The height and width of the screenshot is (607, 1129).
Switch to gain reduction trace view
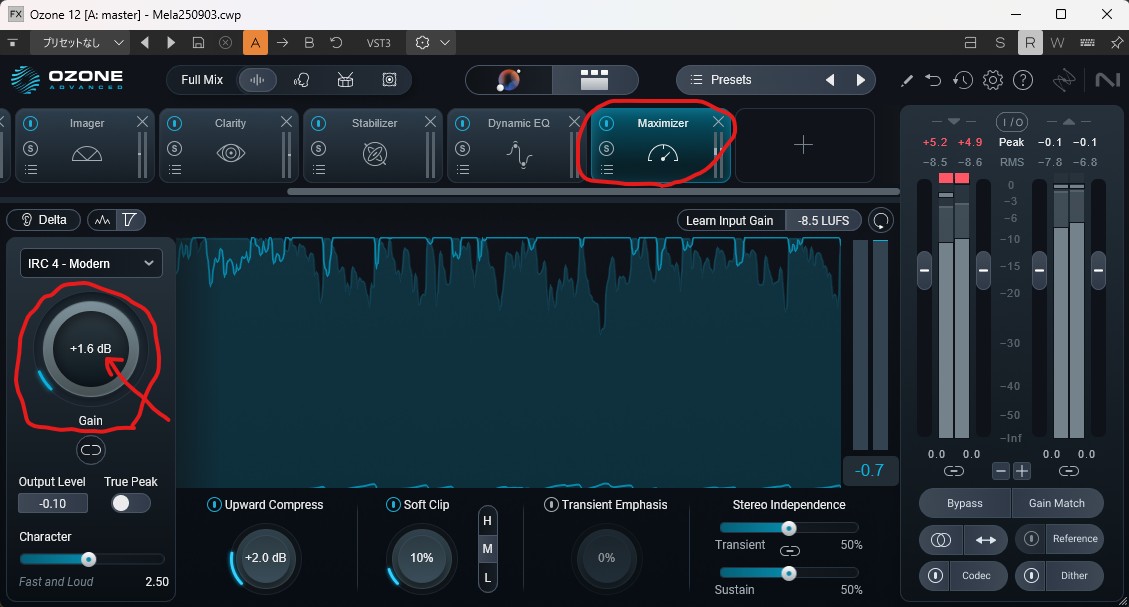point(130,220)
